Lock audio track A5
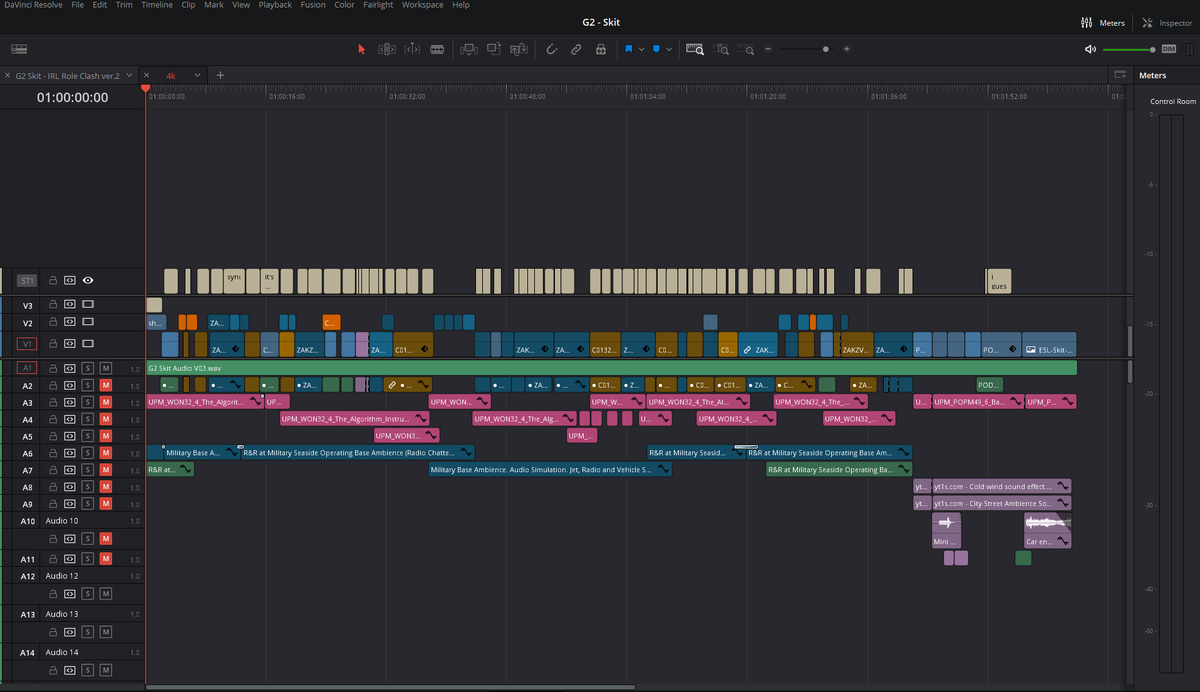 click(x=53, y=436)
